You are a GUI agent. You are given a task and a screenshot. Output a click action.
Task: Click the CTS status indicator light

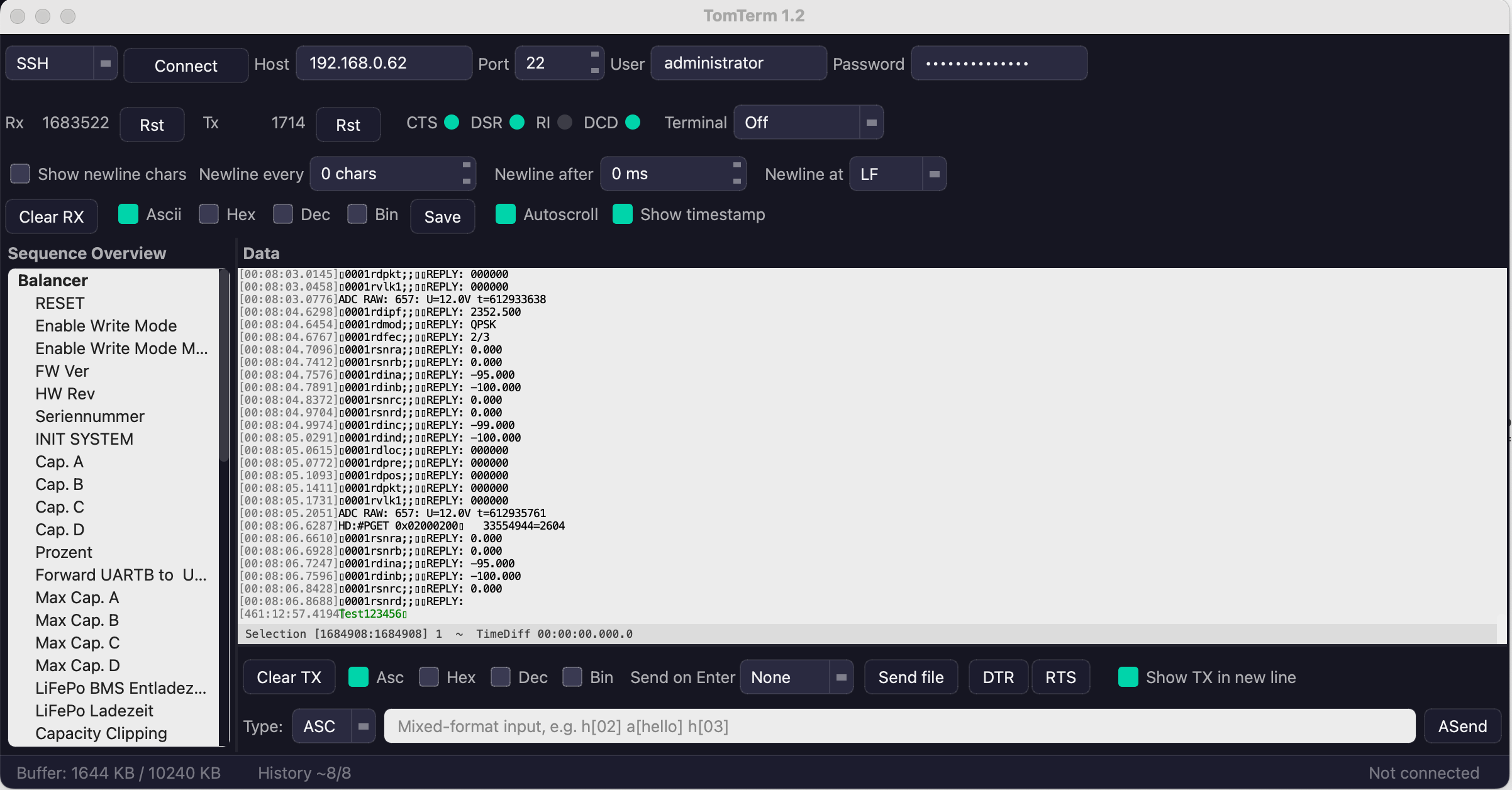click(x=452, y=122)
